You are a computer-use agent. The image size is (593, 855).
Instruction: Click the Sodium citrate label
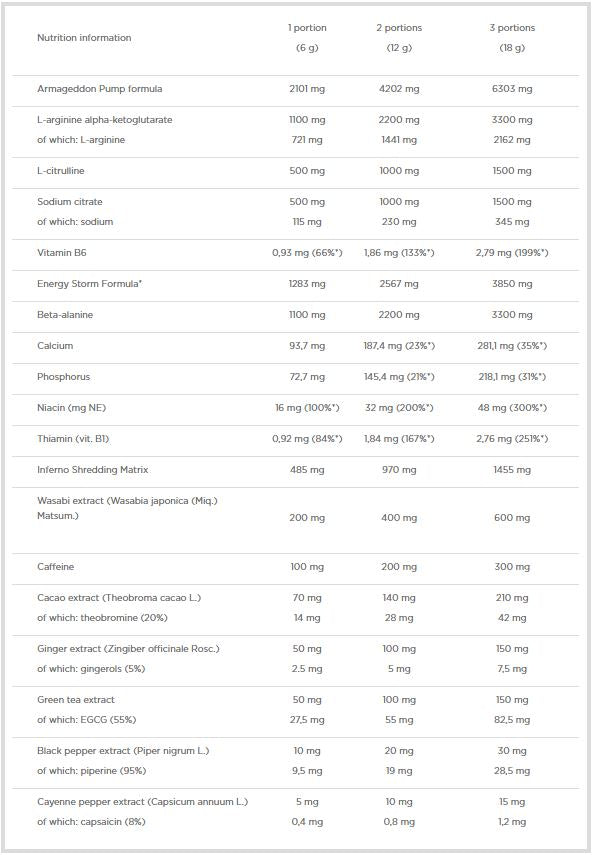pos(70,202)
